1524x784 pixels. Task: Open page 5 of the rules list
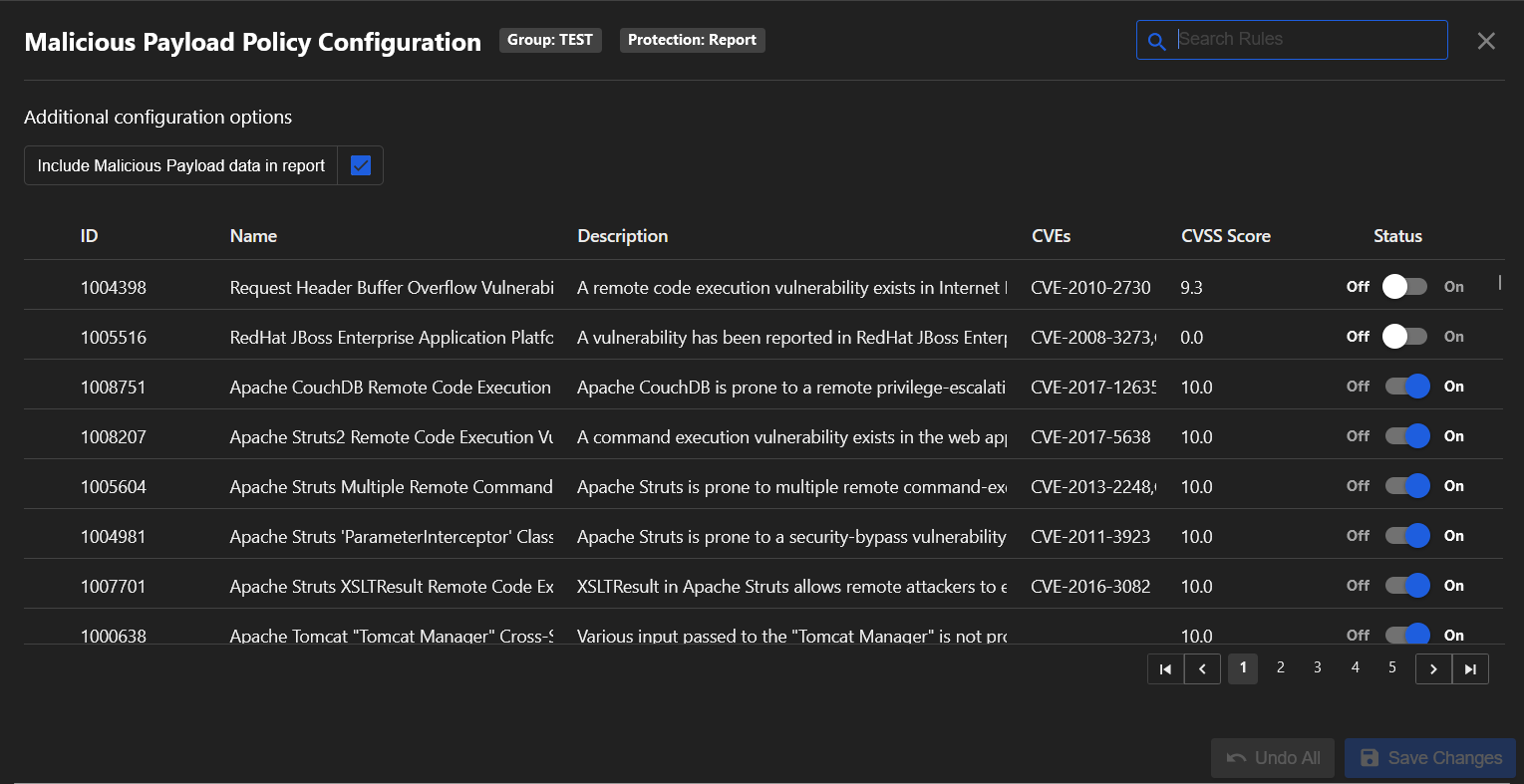[x=1391, y=667]
